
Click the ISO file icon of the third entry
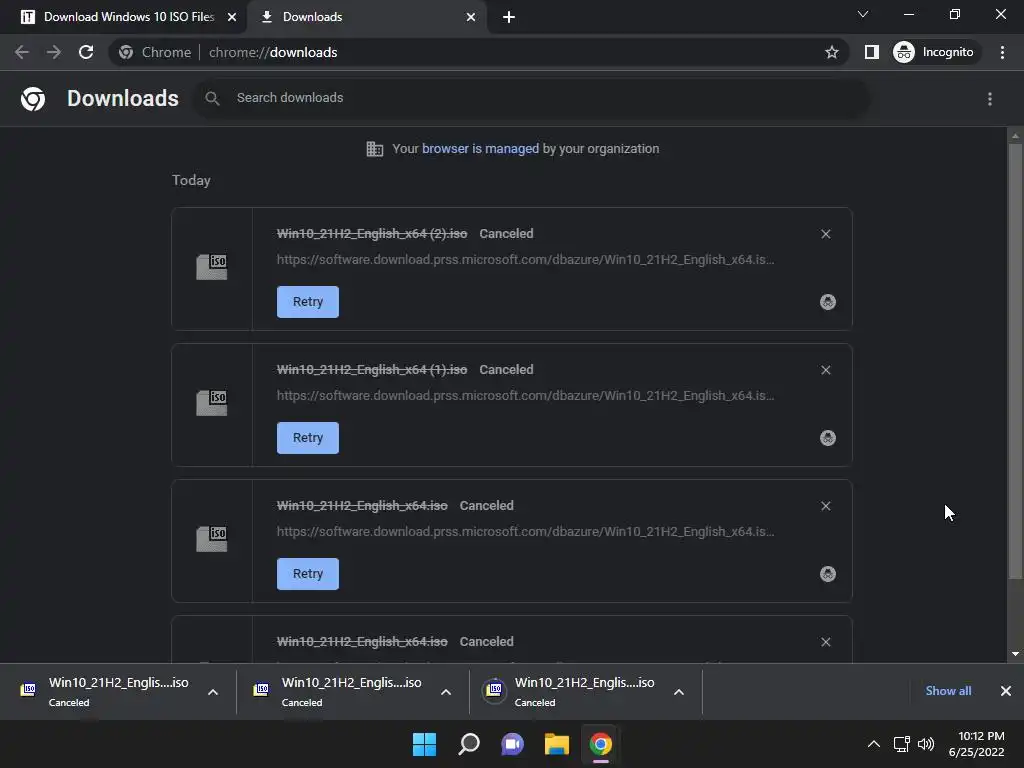212,539
